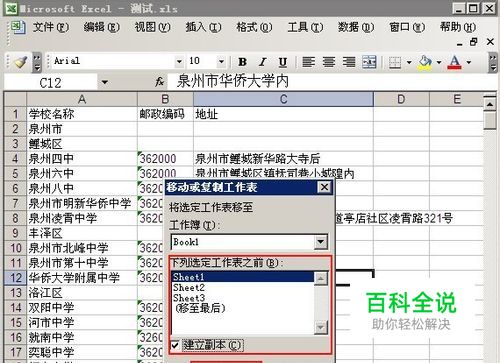
Task: Open the 窗口(W) menu
Action: pyautogui.click(x=407, y=27)
